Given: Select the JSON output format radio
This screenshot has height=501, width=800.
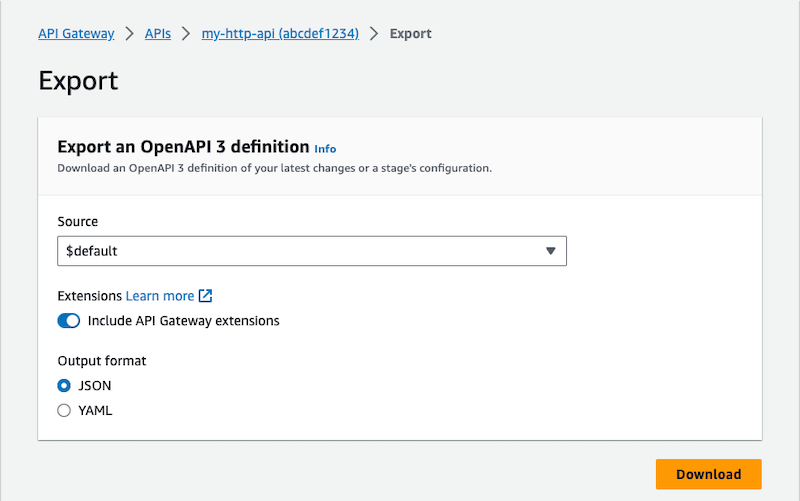Looking at the screenshot, I should click(x=64, y=385).
